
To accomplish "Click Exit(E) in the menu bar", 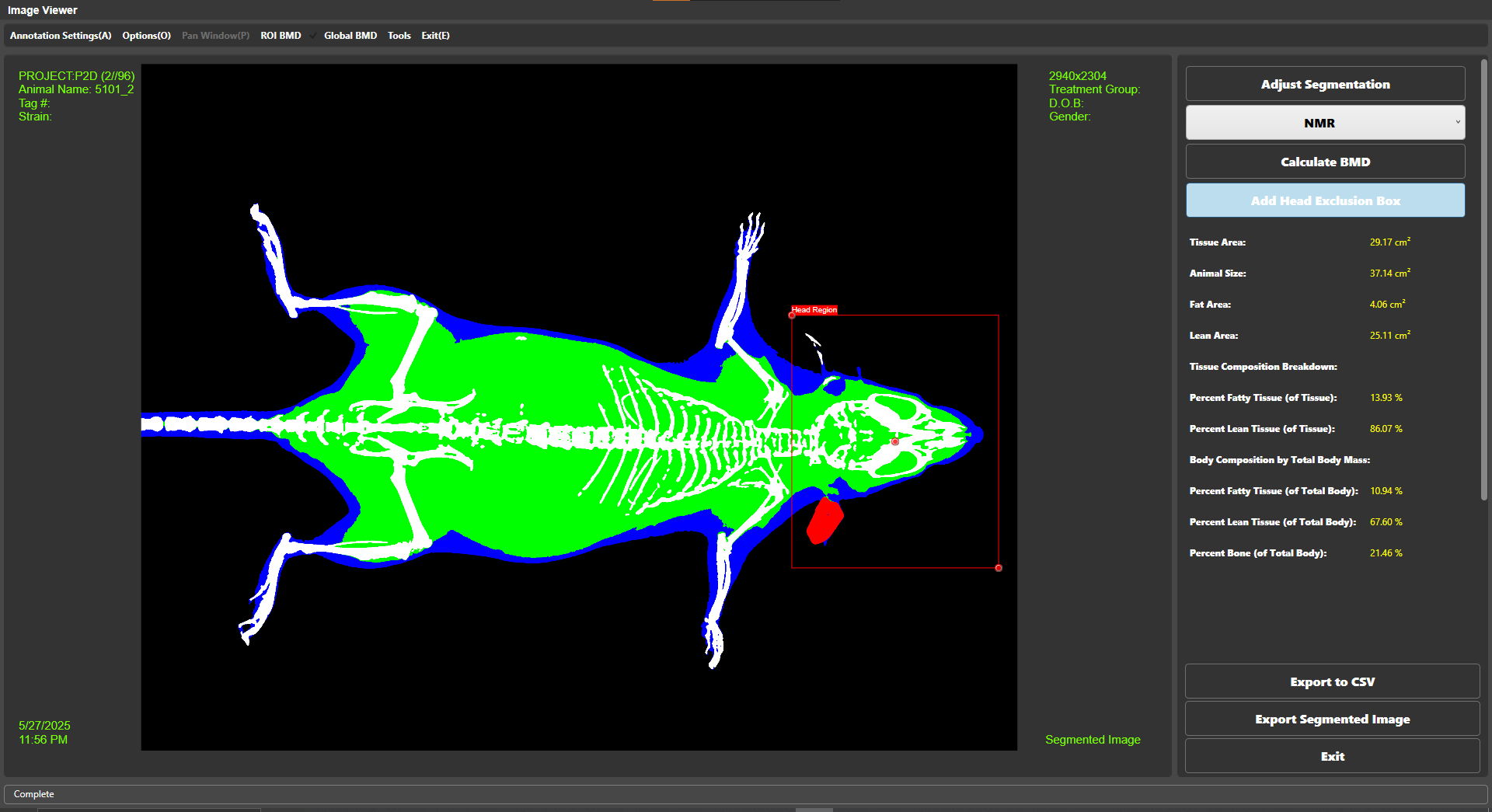I will pos(435,36).
